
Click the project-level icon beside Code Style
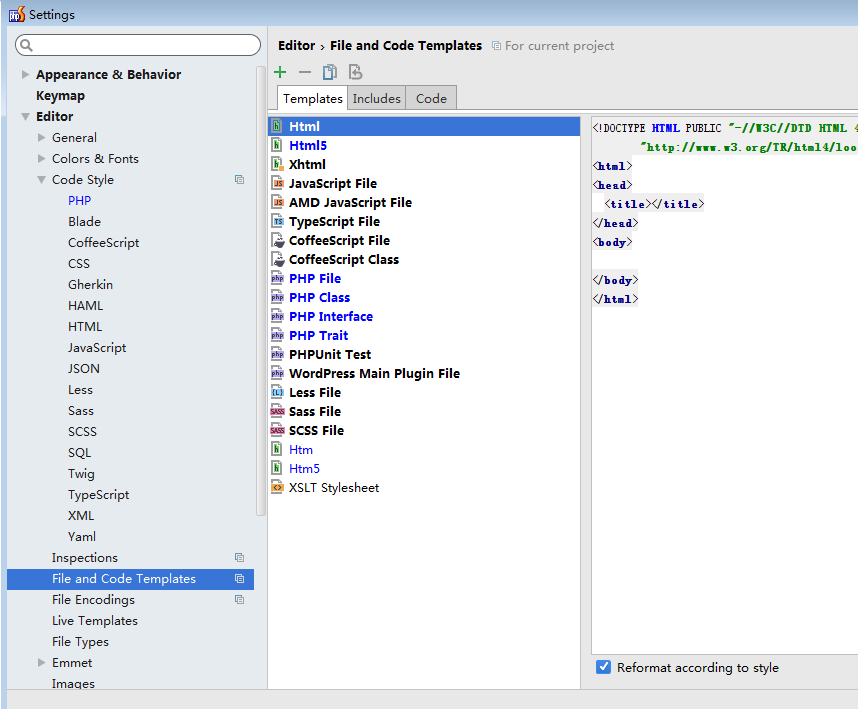(x=239, y=179)
